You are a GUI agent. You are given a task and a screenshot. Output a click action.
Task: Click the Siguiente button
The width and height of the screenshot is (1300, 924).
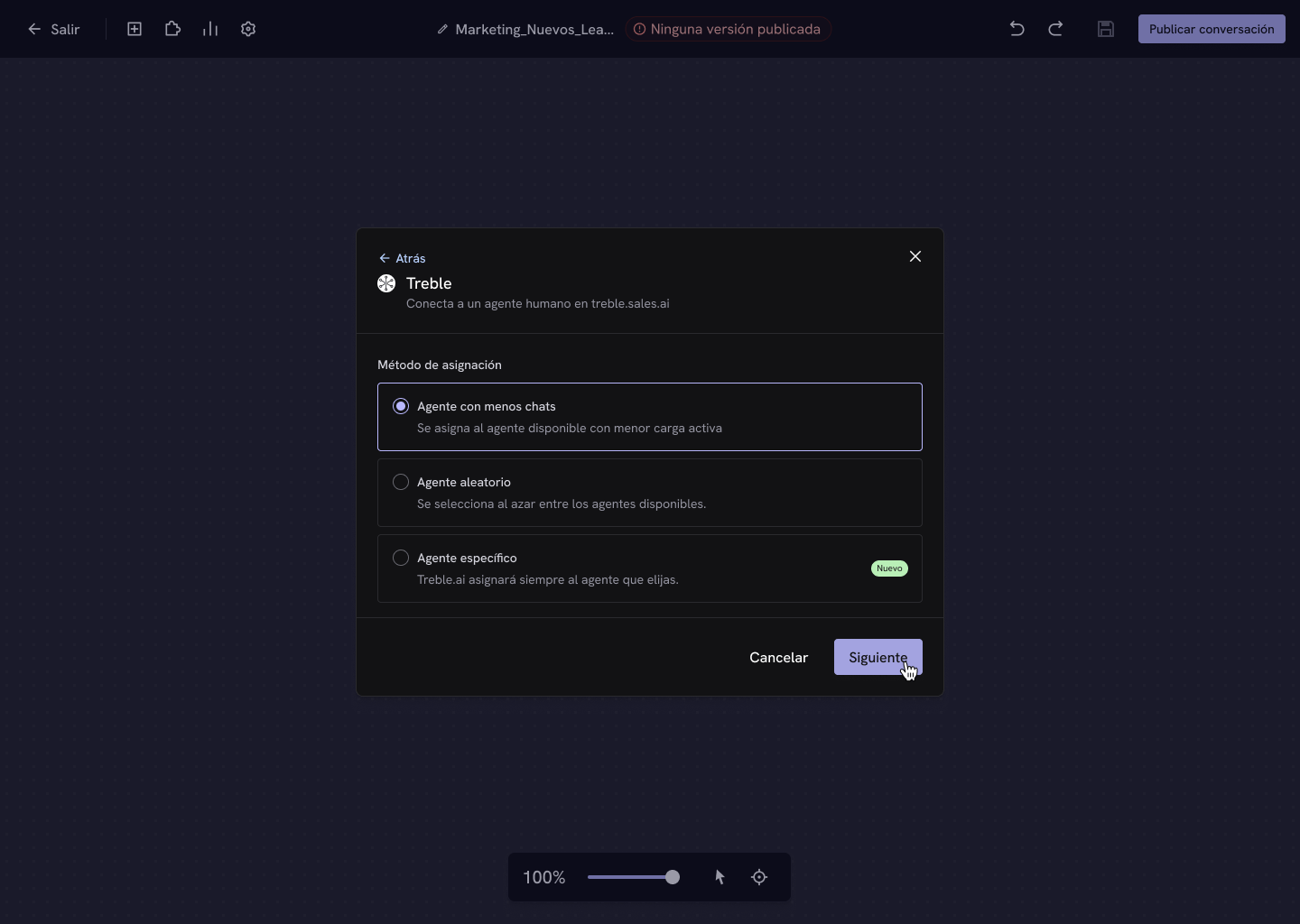click(878, 657)
